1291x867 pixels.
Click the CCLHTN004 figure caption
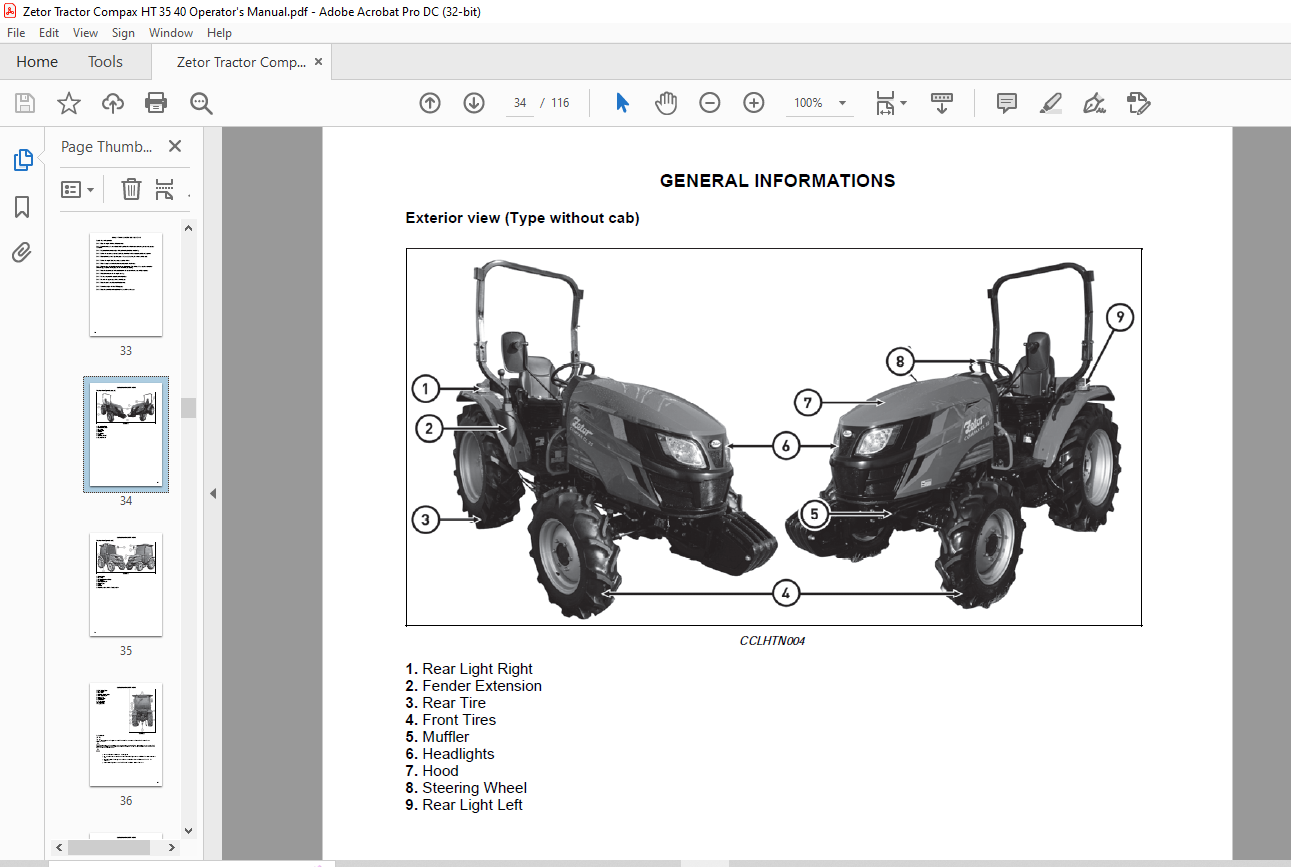point(772,641)
